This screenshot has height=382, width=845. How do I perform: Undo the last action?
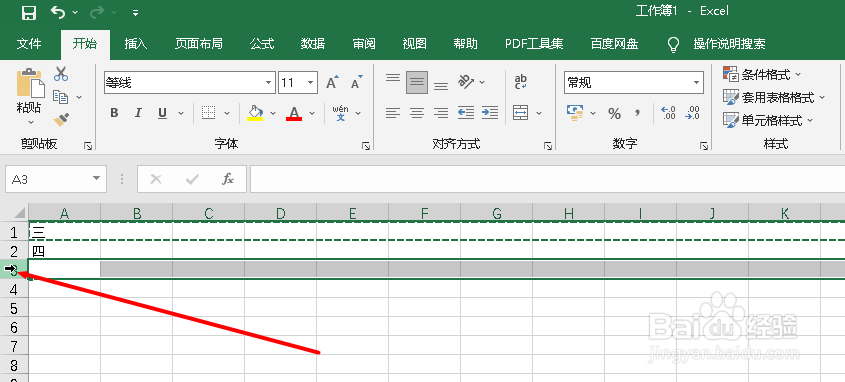pos(58,11)
